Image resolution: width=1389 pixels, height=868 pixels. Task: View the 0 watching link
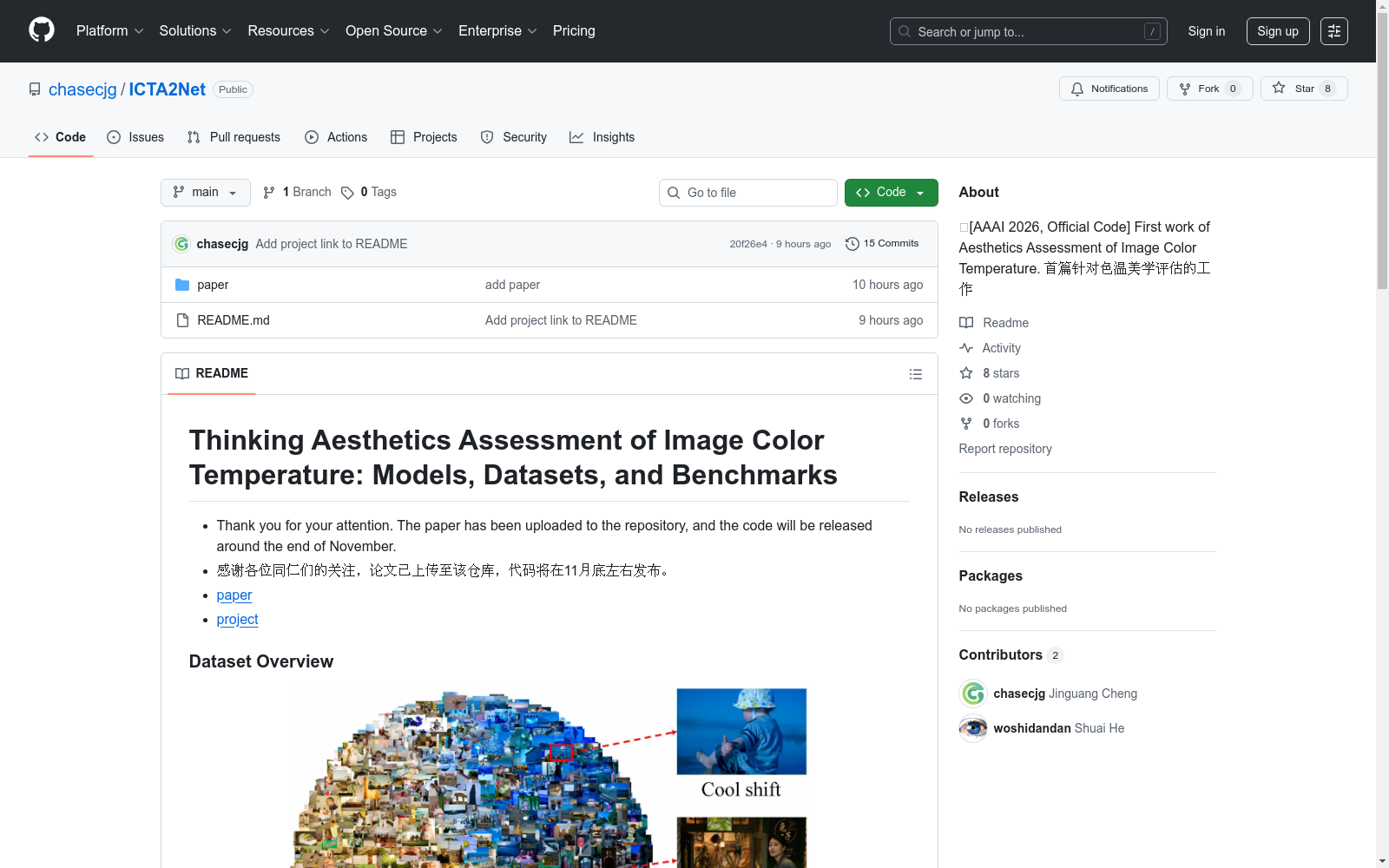1000,398
